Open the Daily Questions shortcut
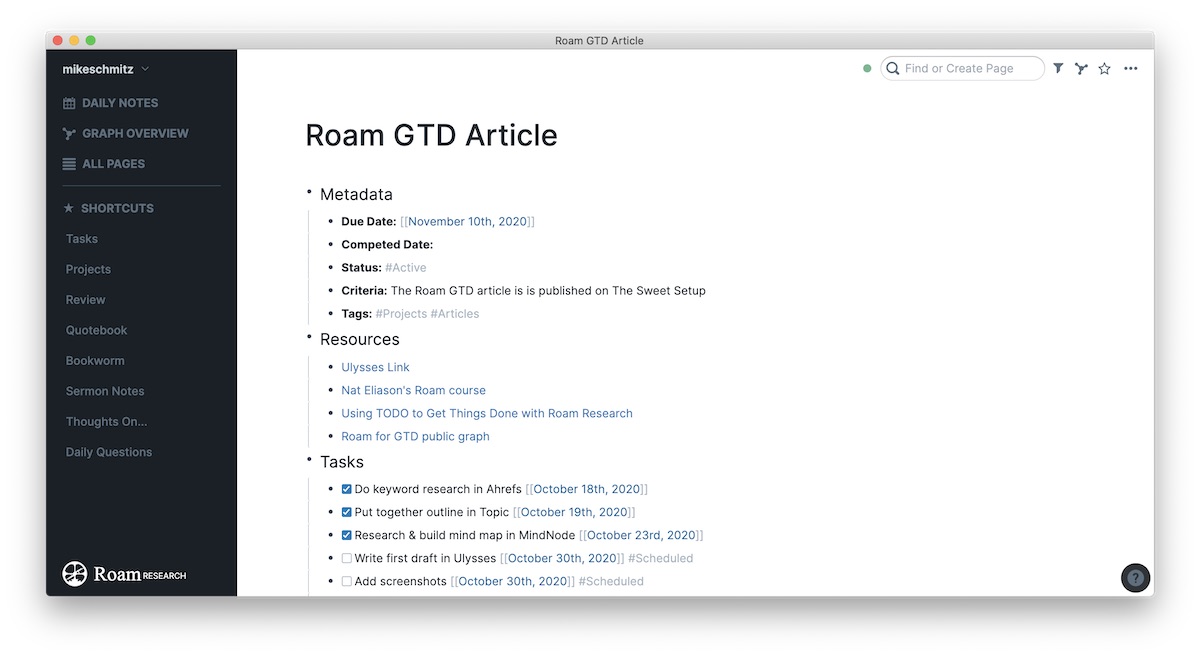 click(109, 452)
